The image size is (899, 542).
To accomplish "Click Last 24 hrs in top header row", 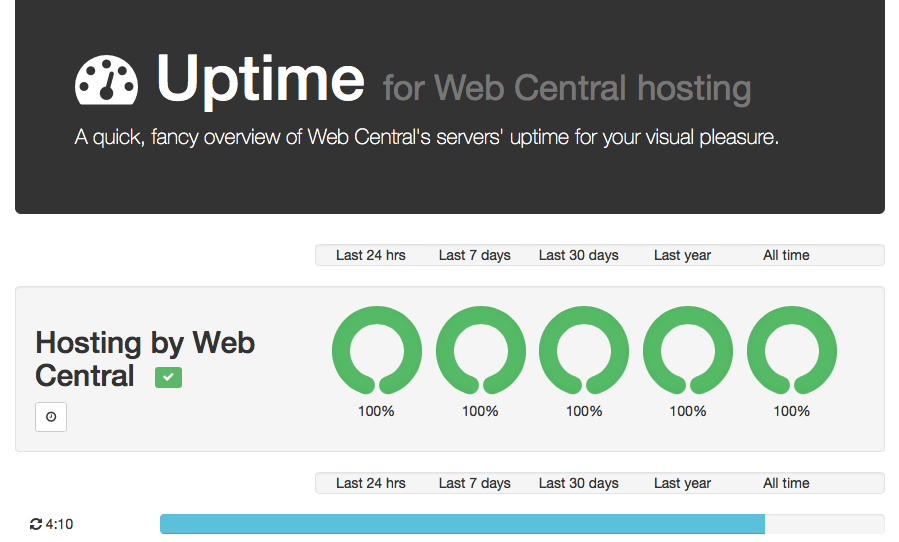I will tap(370, 255).
